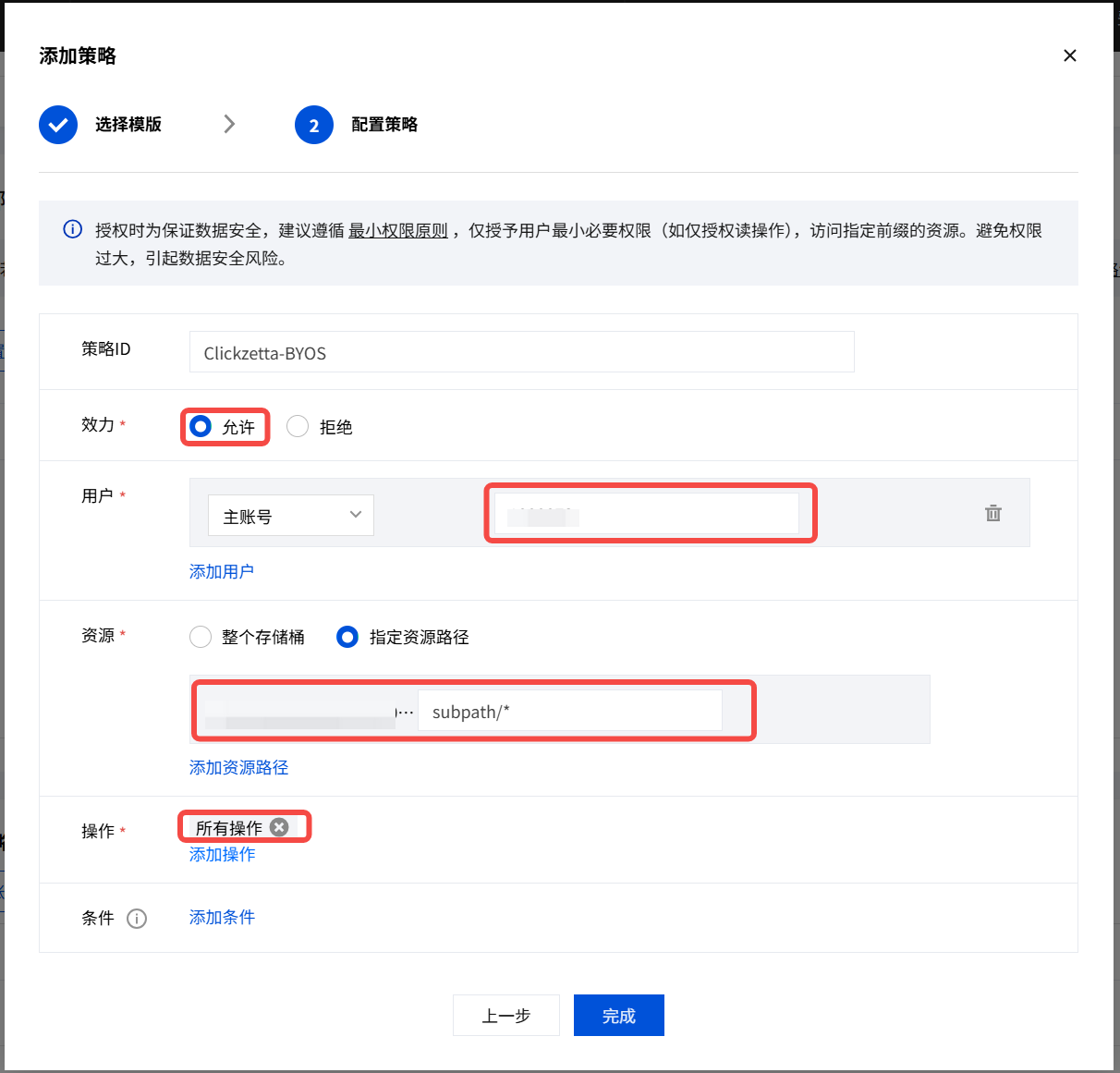Image resolution: width=1120 pixels, height=1073 pixels.
Task: Click the info icon next to 条件
Action: coord(137,919)
